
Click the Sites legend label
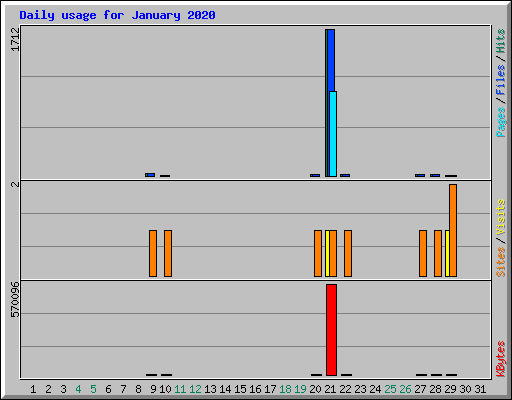pyautogui.click(x=501, y=262)
